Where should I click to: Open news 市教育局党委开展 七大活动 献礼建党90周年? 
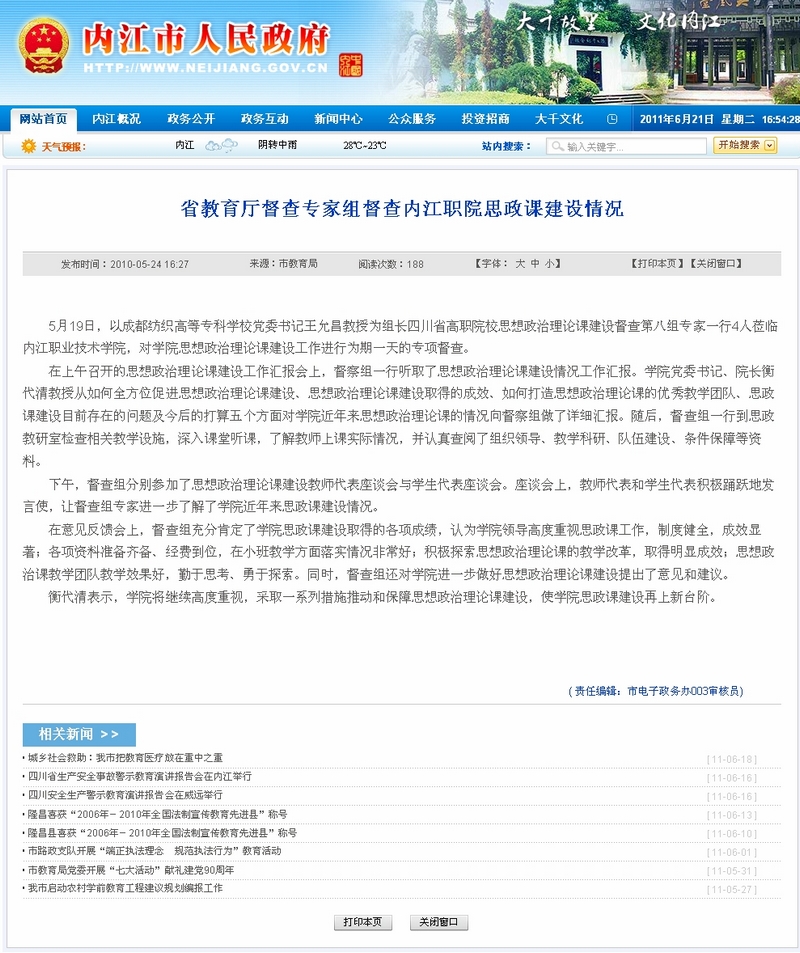coord(131,870)
